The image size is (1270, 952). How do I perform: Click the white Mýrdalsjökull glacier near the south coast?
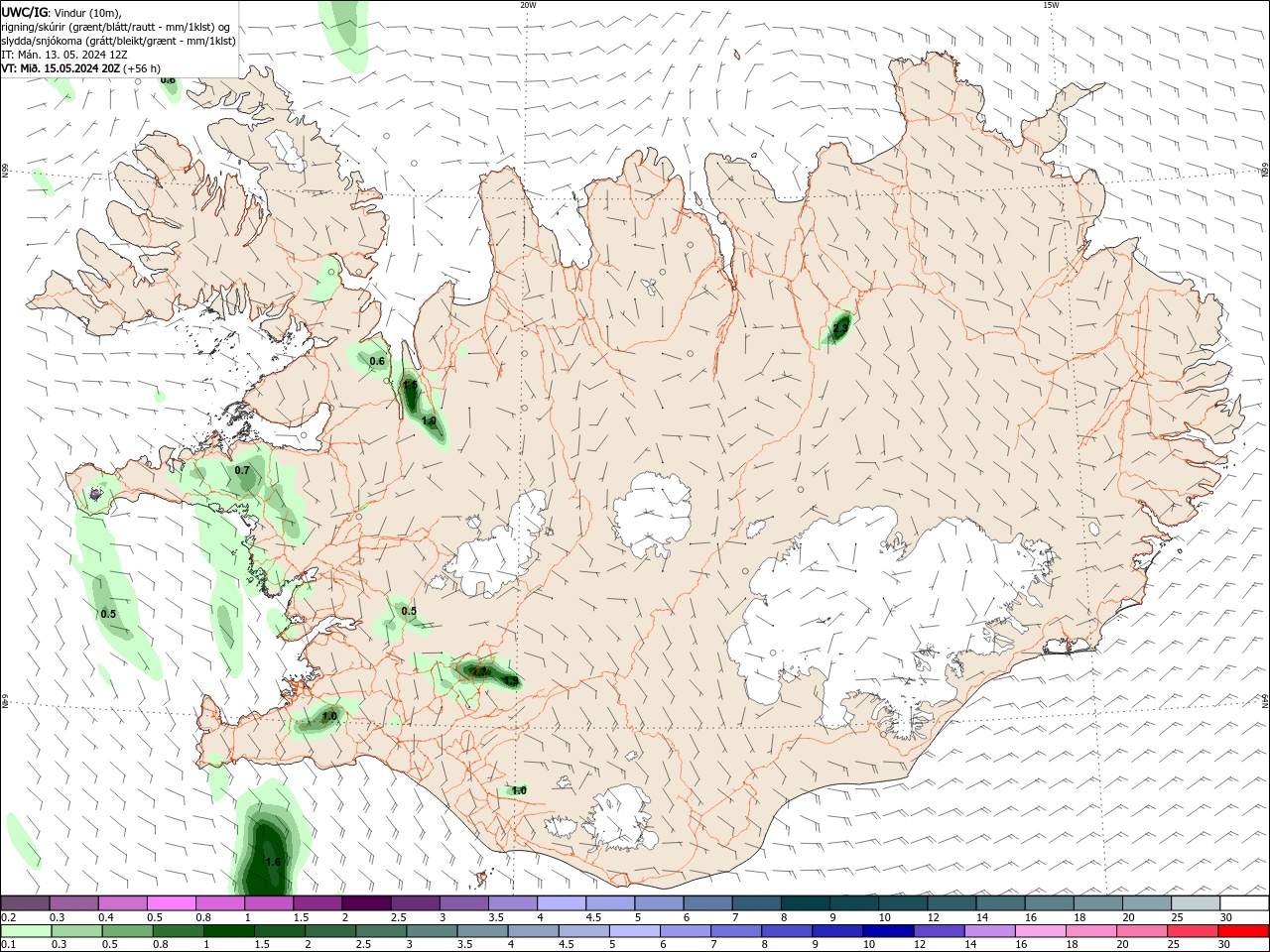pos(623,818)
